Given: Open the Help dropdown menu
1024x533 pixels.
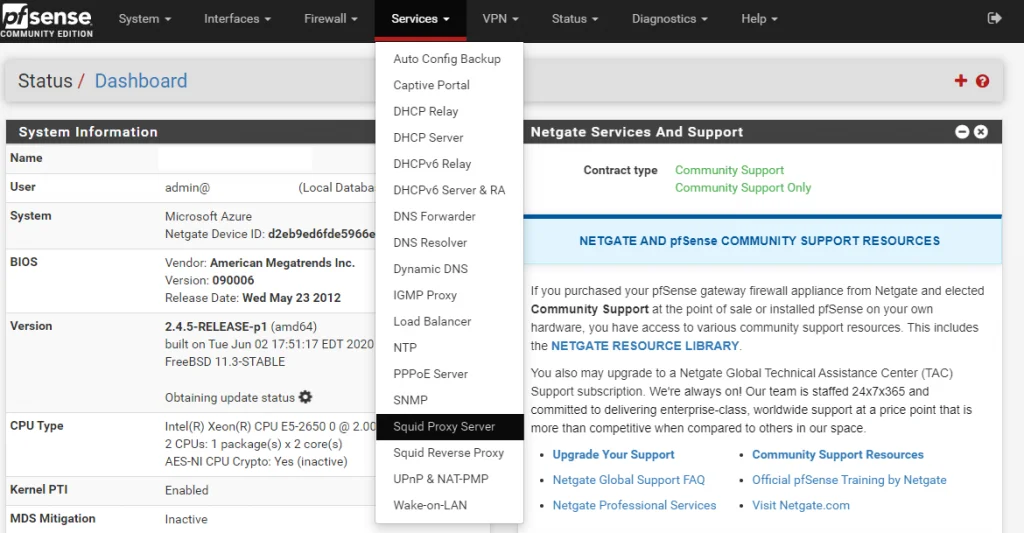Looking at the screenshot, I should (759, 19).
